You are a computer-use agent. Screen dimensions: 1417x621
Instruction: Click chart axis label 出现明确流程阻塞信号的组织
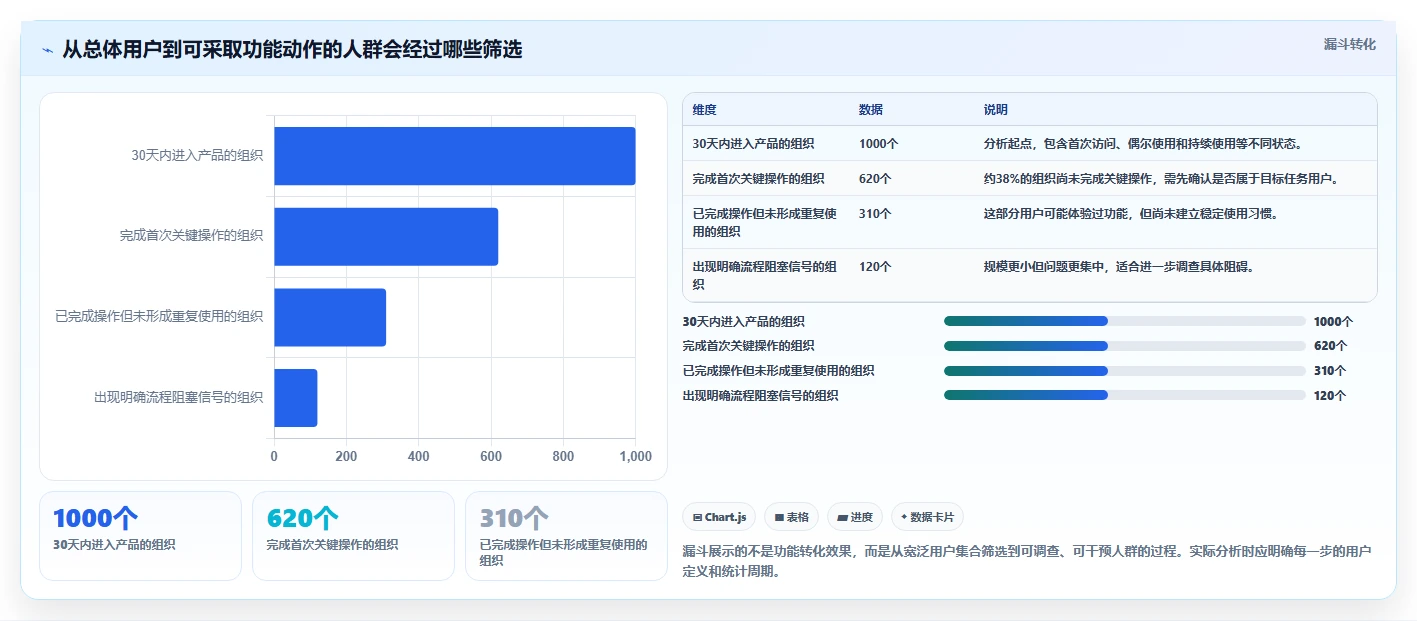point(178,397)
